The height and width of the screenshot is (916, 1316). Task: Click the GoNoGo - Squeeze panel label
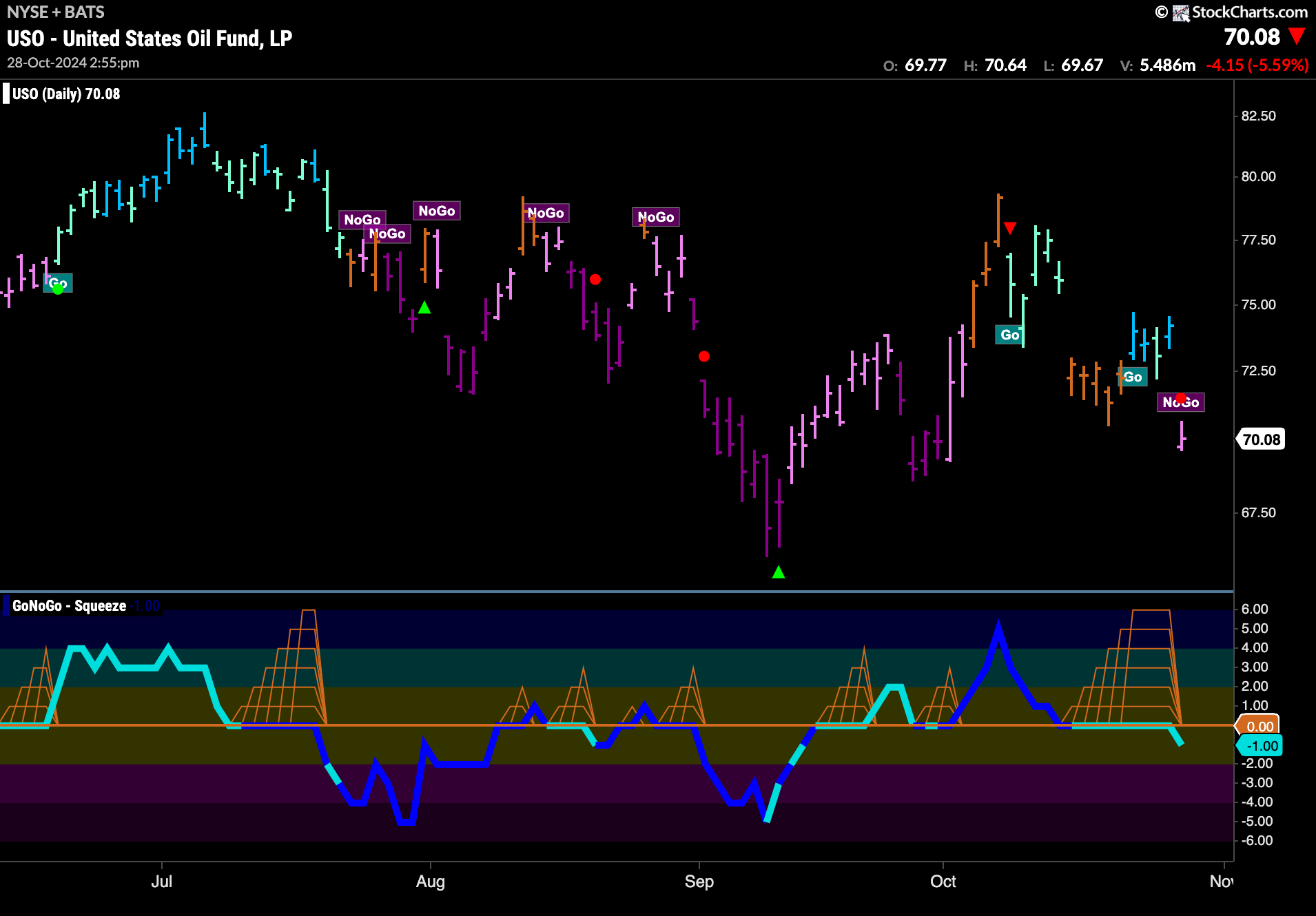pos(70,605)
